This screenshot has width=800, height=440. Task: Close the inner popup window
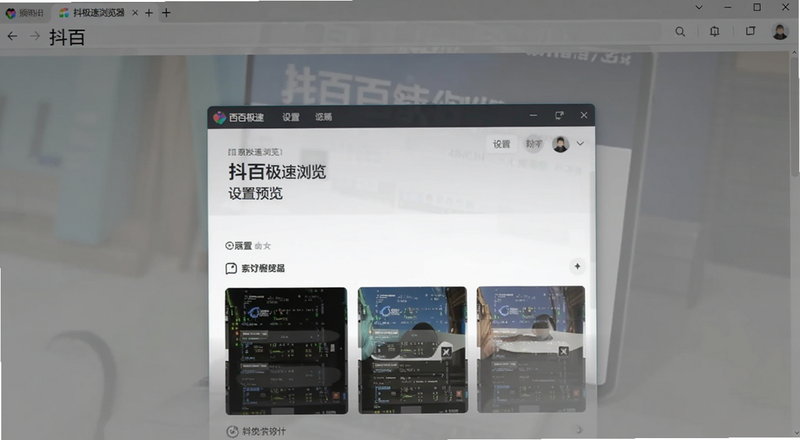click(584, 115)
